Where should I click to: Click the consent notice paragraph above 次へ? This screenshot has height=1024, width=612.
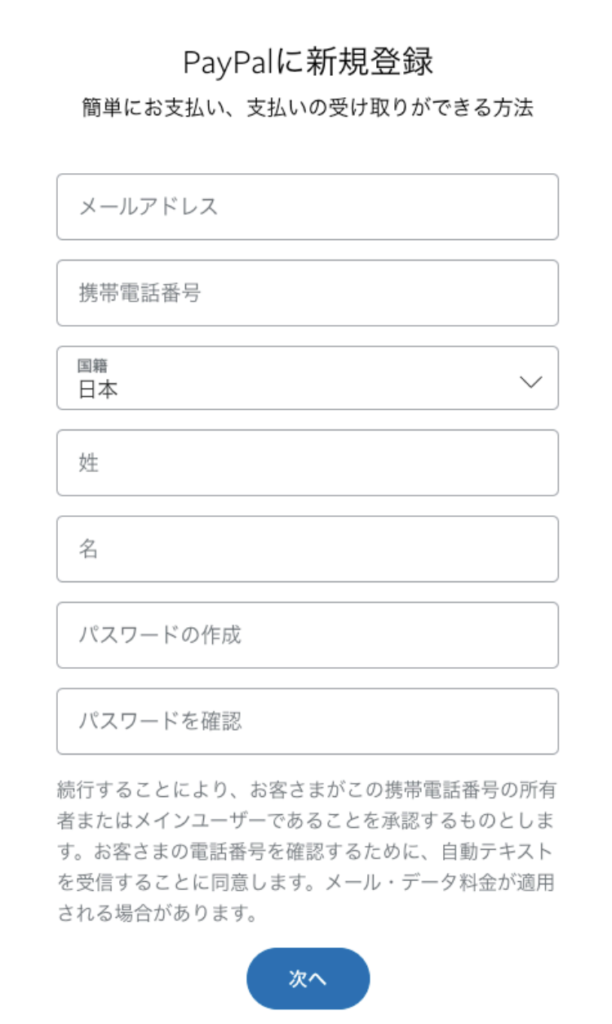(307, 852)
